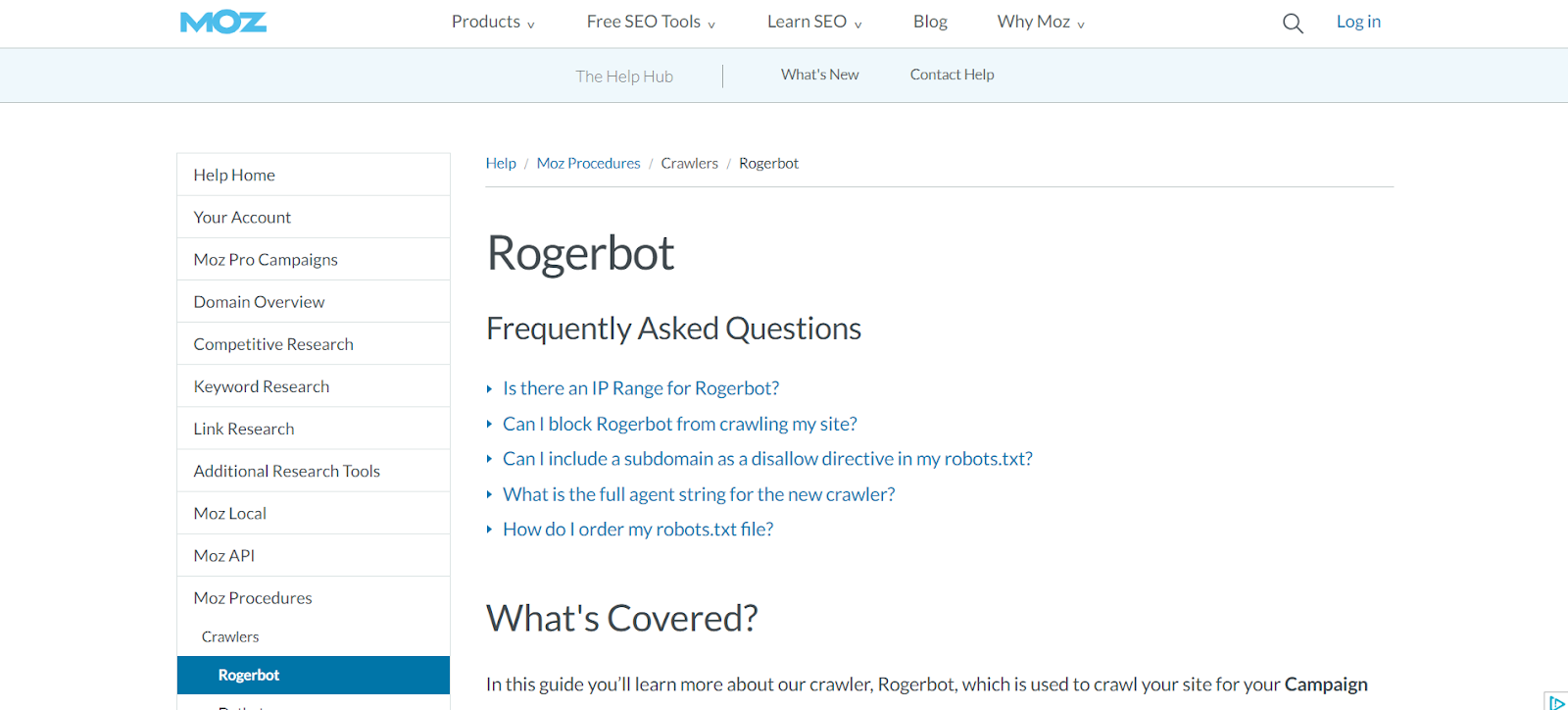Click the ad choices icon at bottom corner
The height and width of the screenshot is (710, 1568).
coord(1556,701)
